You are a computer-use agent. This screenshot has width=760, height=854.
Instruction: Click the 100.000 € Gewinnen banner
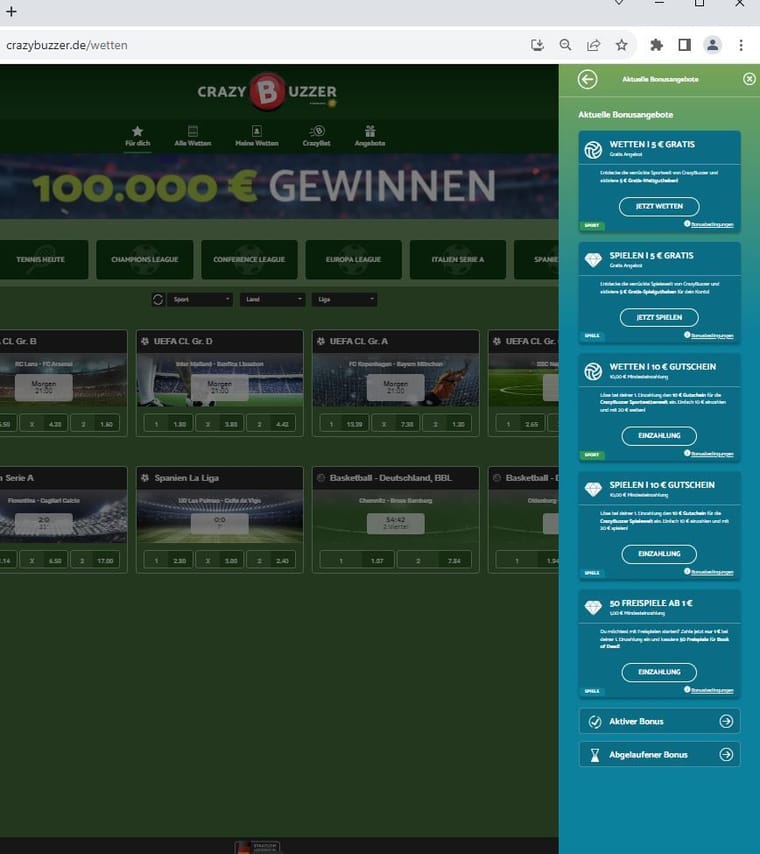pos(279,186)
